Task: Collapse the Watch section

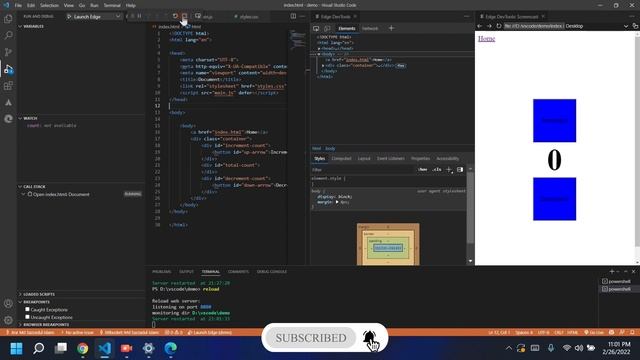Action: 81,118
